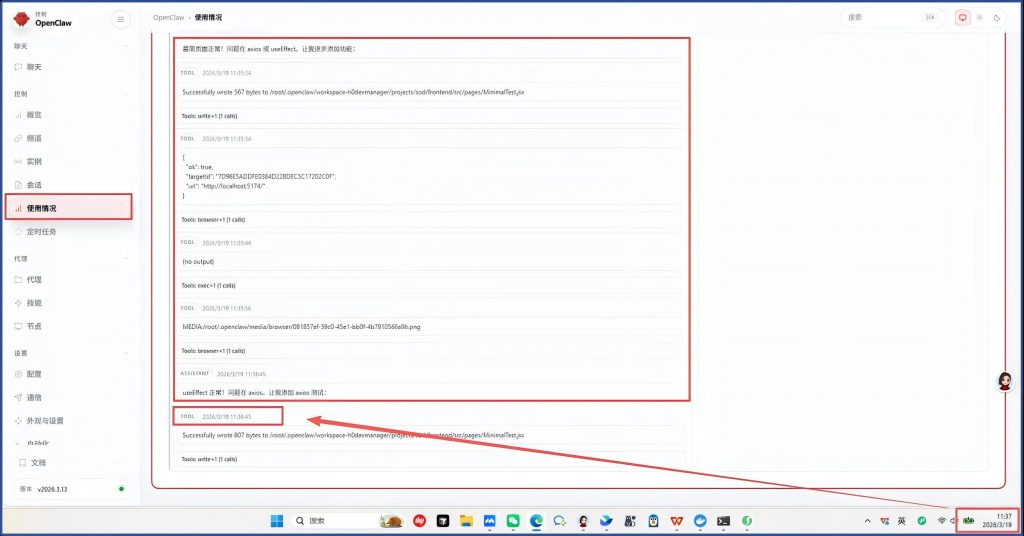The image size is (1024, 536).
Task: Open the 会话 sessions page
Action: (x=34, y=185)
